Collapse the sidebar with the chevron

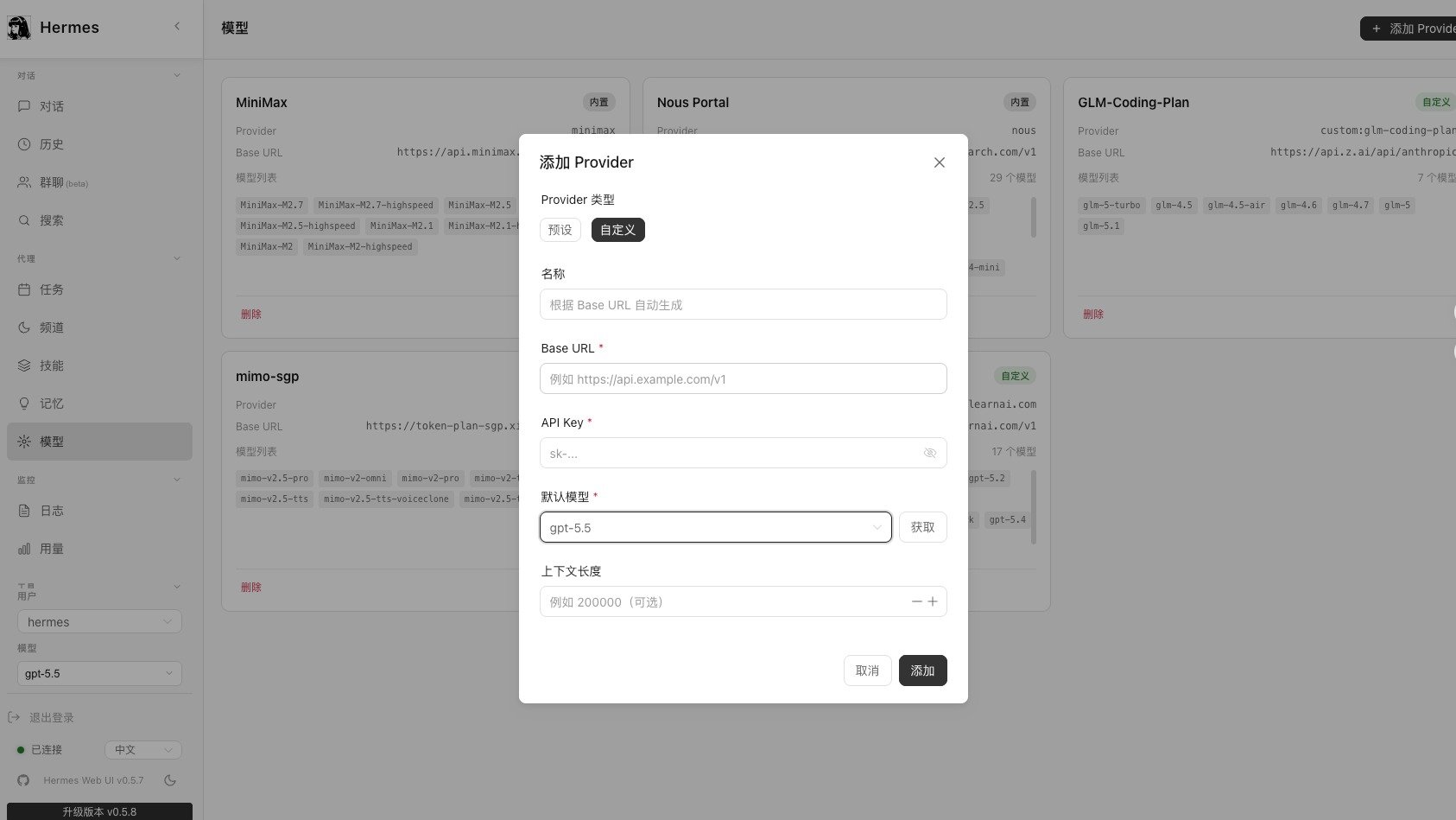[x=177, y=27]
